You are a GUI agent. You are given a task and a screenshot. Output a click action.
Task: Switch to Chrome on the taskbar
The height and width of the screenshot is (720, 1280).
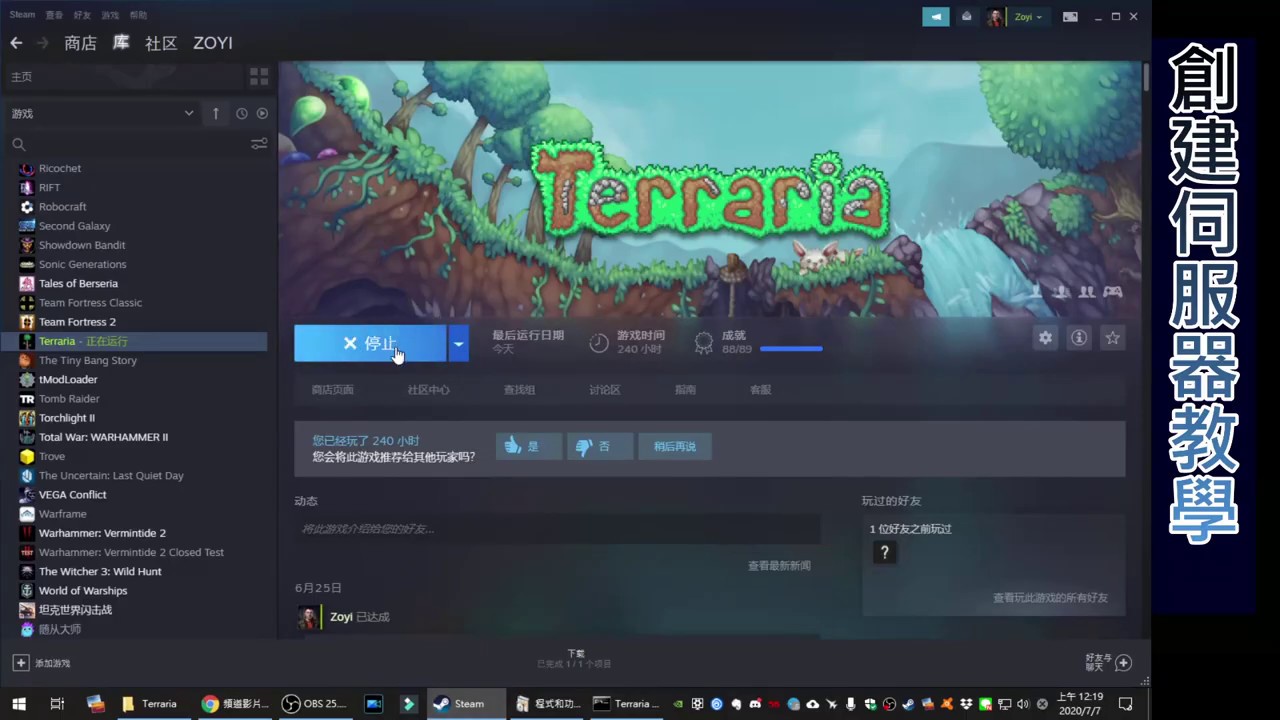(x=235, y=704)
